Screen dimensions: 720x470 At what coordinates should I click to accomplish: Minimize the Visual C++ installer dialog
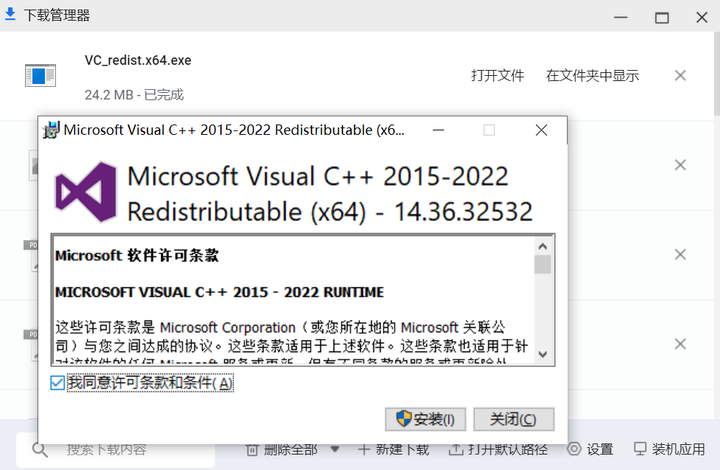[439, 130]
